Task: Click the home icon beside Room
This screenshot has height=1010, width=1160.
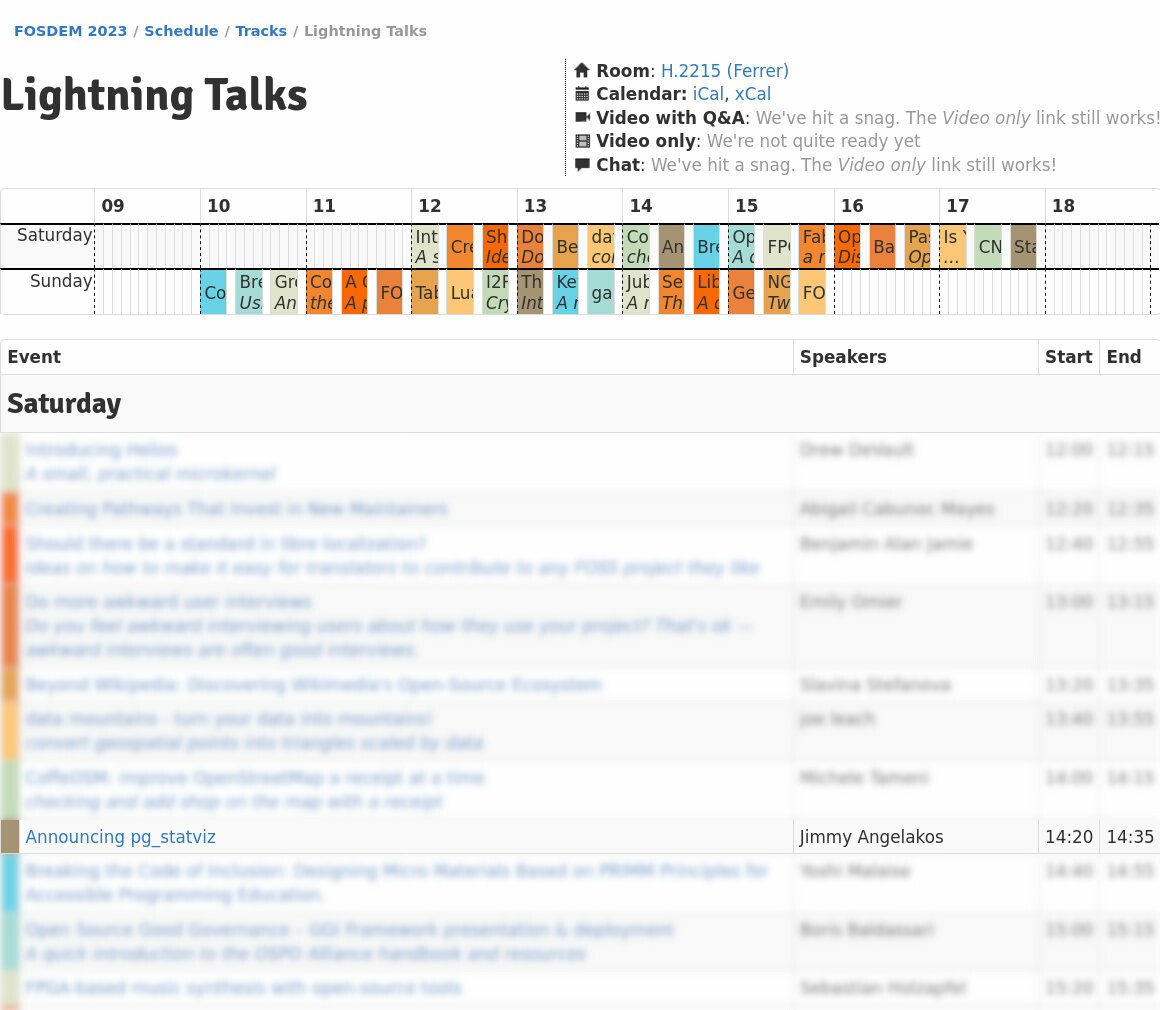Action: [x=583, y=71]
